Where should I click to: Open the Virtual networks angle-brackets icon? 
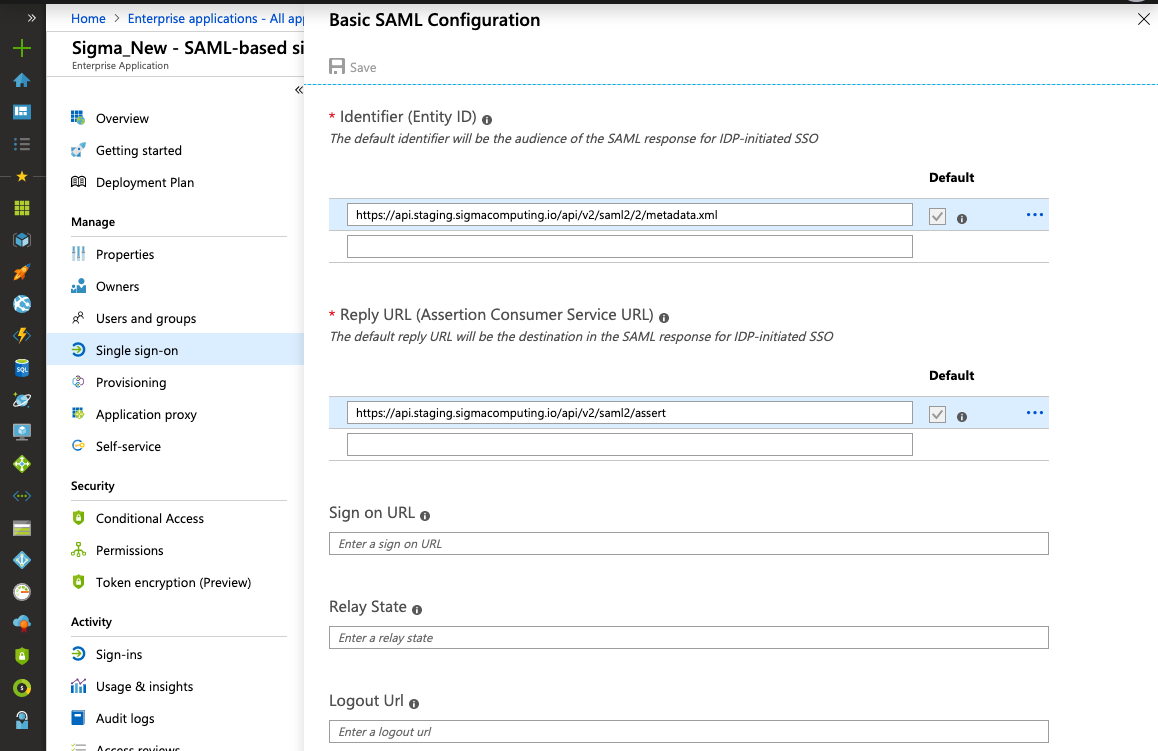click(22, 496)
